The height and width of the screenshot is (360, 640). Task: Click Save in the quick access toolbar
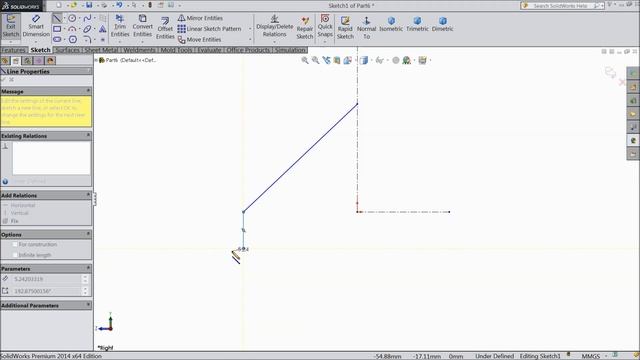click(x=89, y=5)
